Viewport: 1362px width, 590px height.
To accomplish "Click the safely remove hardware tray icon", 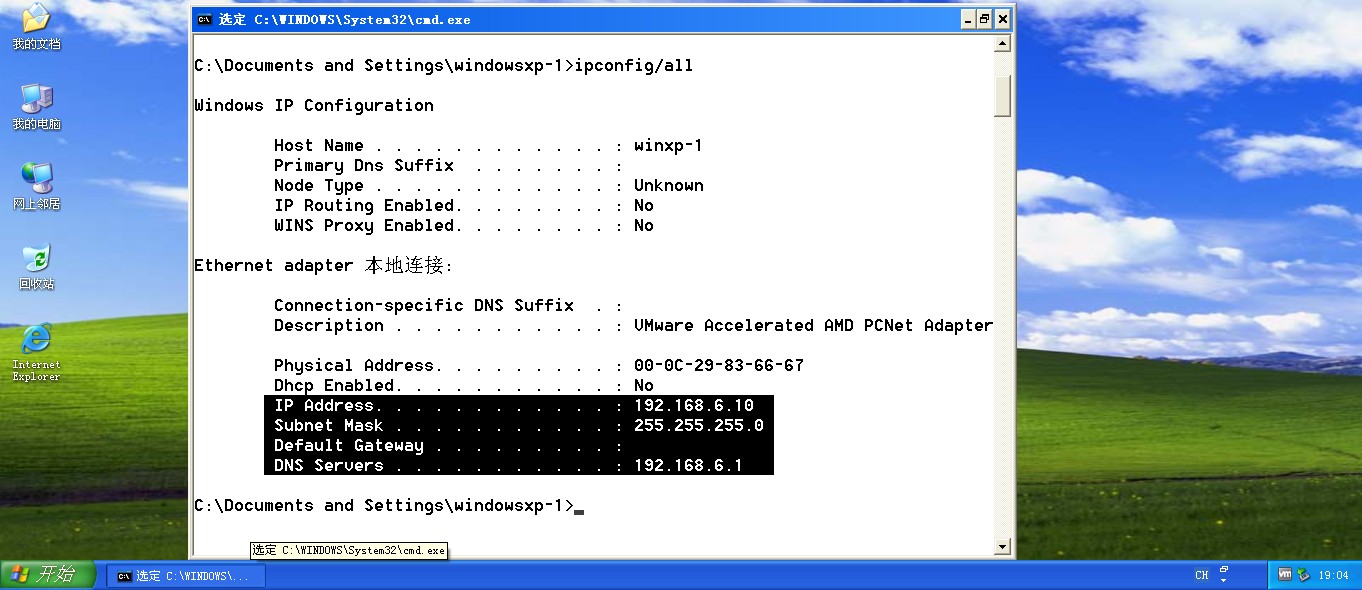I will 1303,575.
